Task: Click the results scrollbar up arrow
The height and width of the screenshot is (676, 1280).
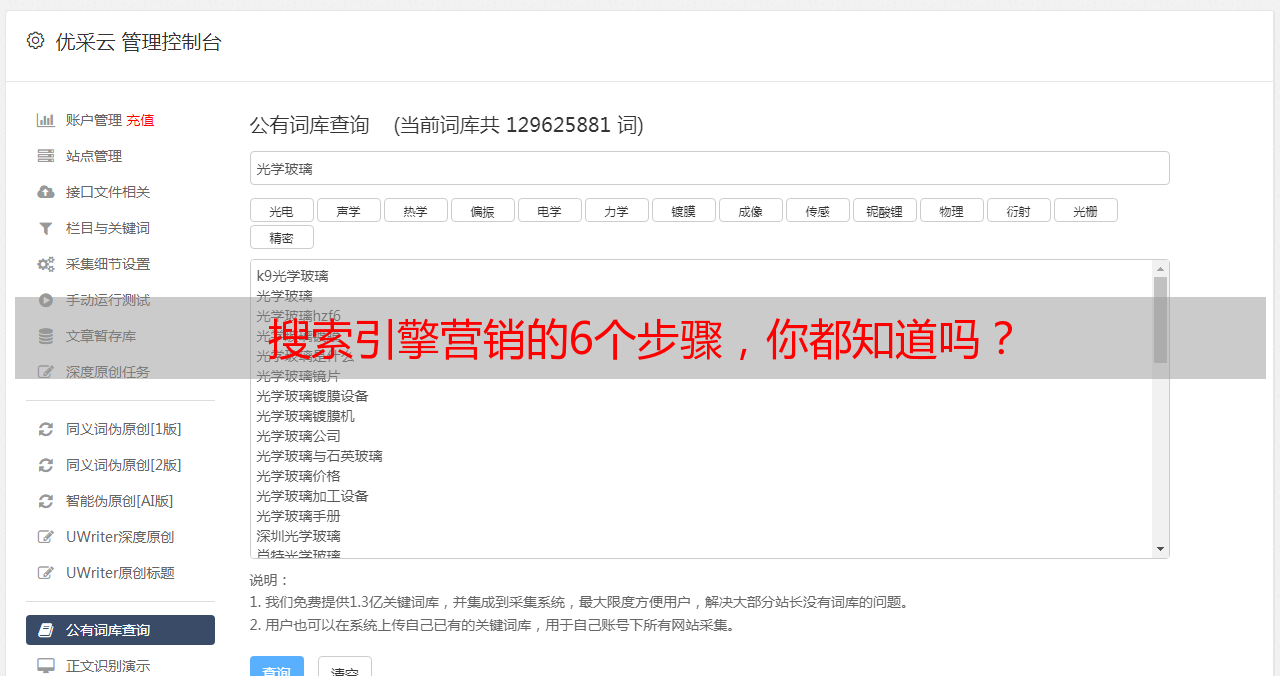Action: coord(1160,269)
